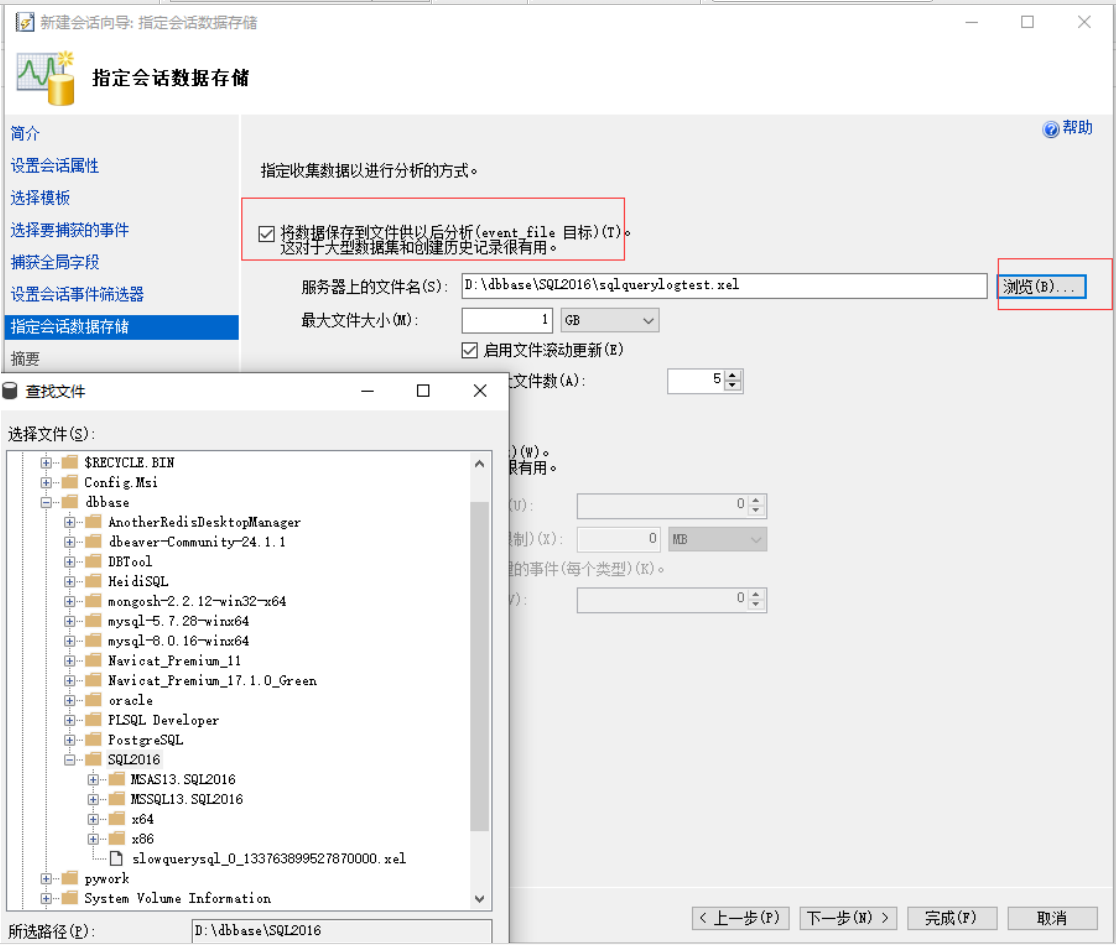Select mysql-8.0.16-winx64 folder in tree
The height and width of the screenshot is (945, 1116).
click(179, 641)
